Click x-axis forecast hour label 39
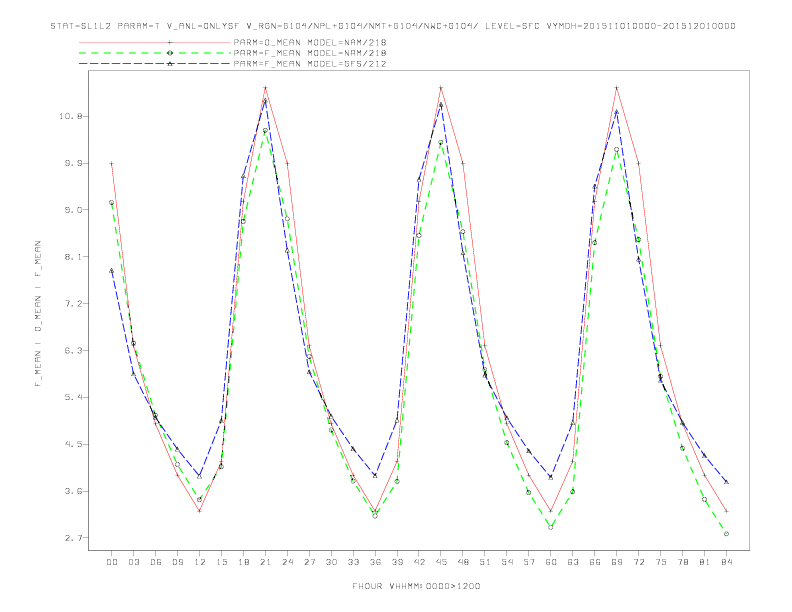Image resolution: width=792 pixels, height=612 pixels. coord(397,562)
